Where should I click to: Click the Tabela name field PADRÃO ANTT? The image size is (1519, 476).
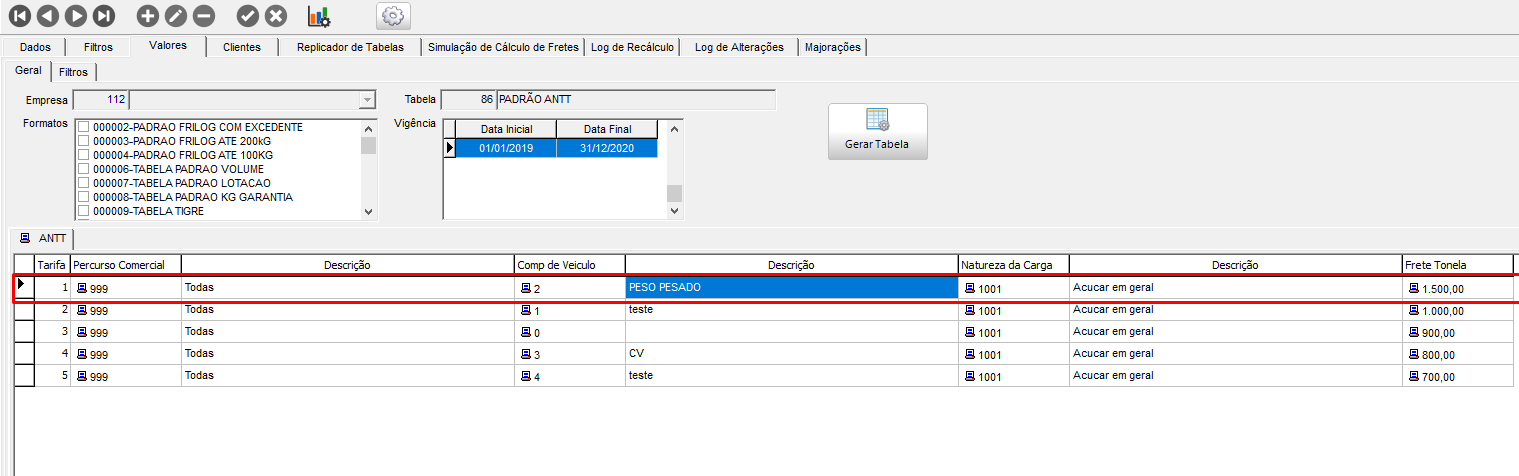(636, 100)
